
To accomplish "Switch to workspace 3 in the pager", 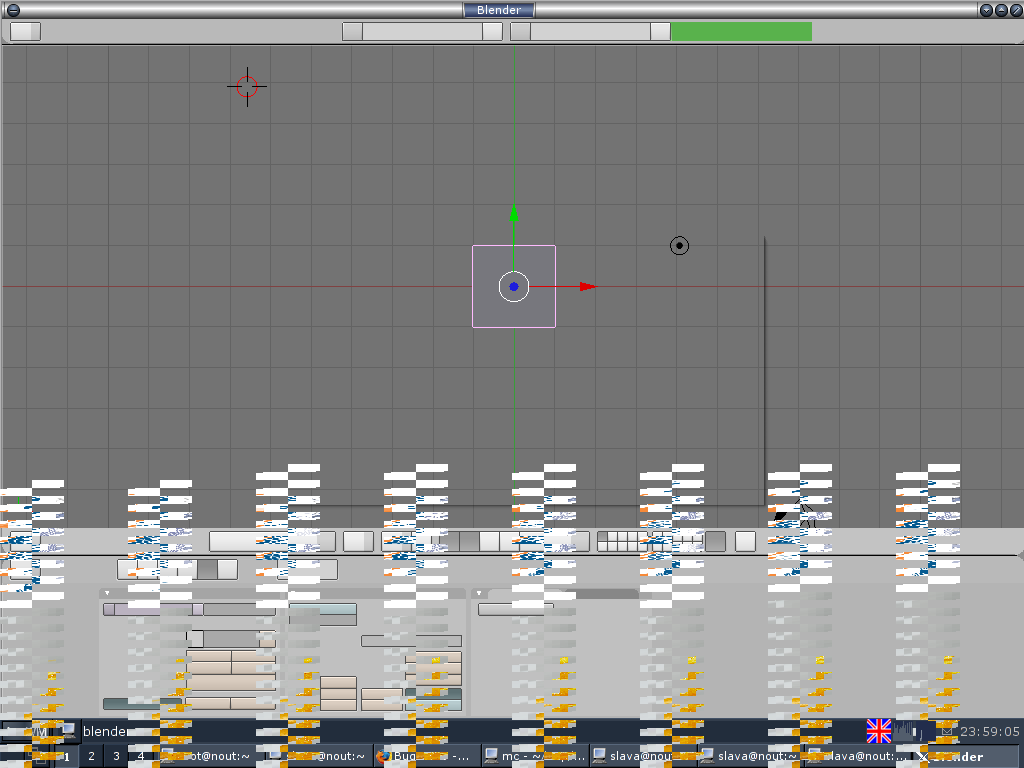I will (116, 756).
